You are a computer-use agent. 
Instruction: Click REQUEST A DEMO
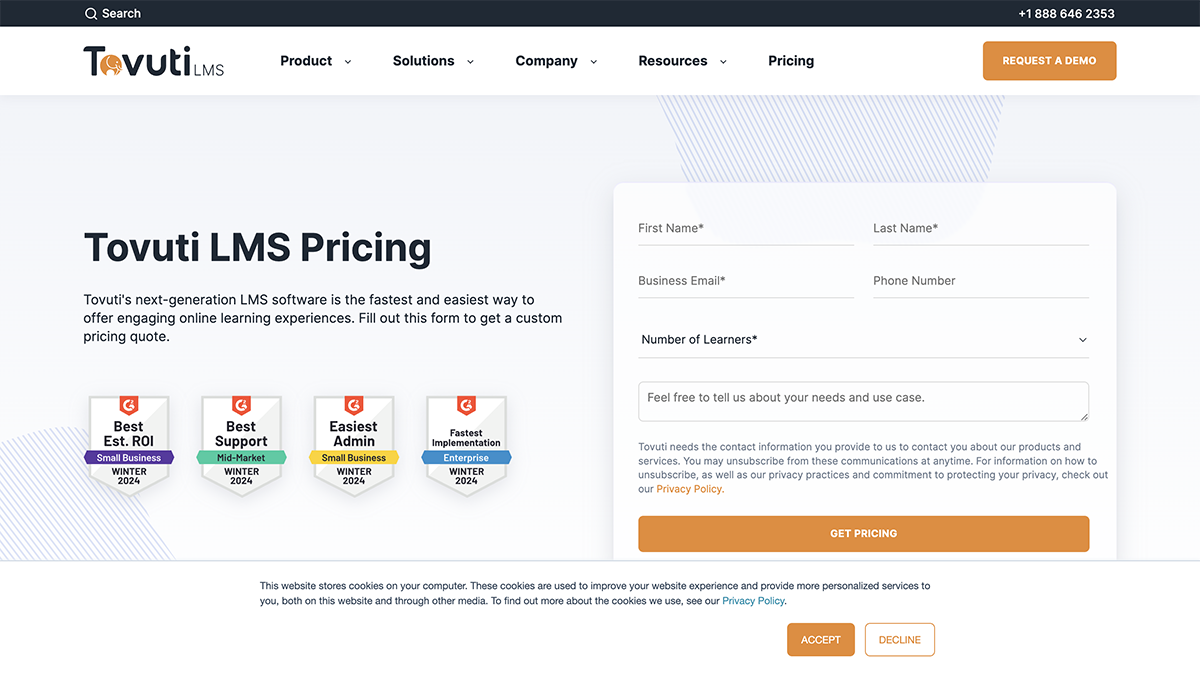point(1049,60)
